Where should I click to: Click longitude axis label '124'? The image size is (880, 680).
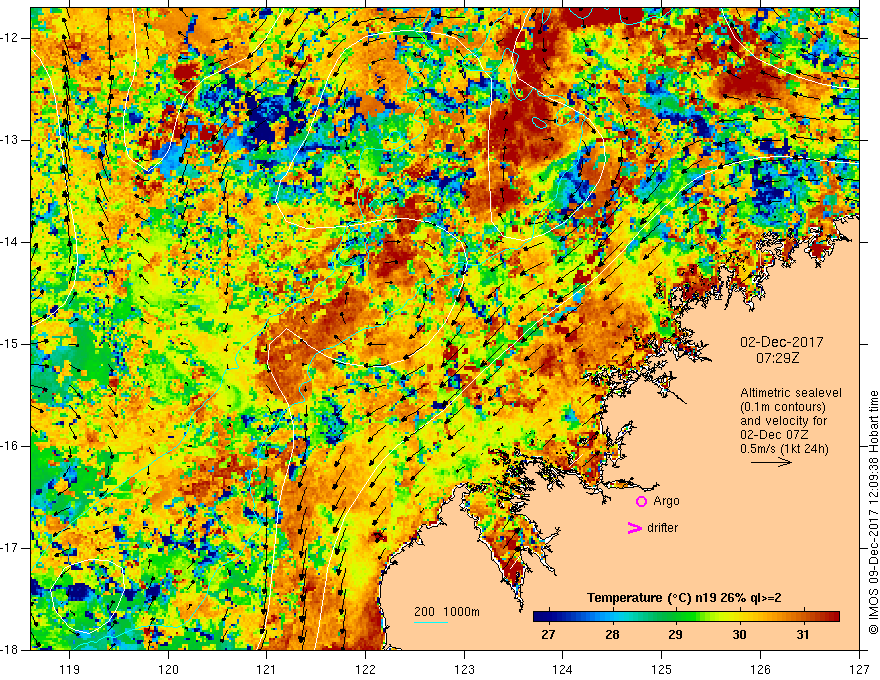point(563,669)
